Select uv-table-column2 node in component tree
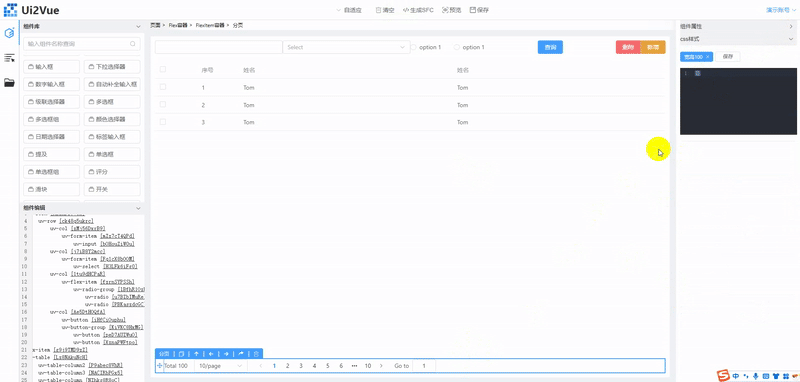Viewport: 800px width, 382px height. coord(81,366)
